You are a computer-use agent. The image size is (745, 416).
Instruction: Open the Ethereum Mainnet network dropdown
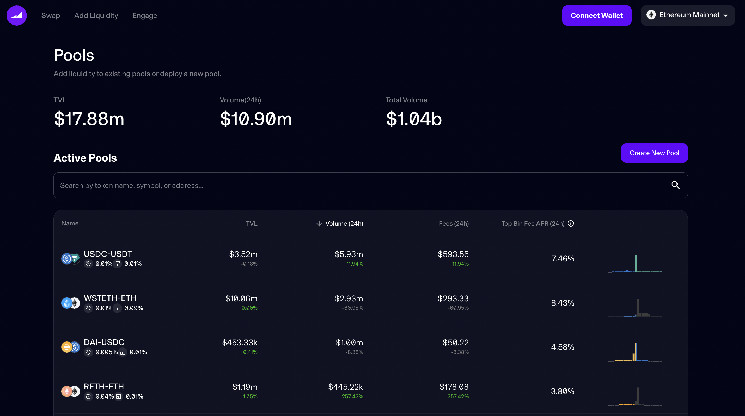(687, 16)
